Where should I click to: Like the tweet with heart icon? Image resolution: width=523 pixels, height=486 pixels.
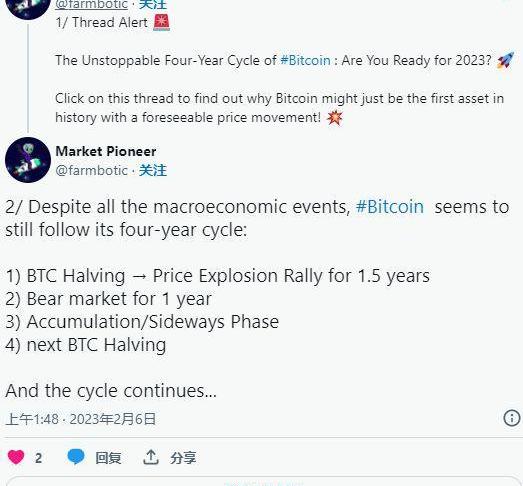(x=16, y=457)
